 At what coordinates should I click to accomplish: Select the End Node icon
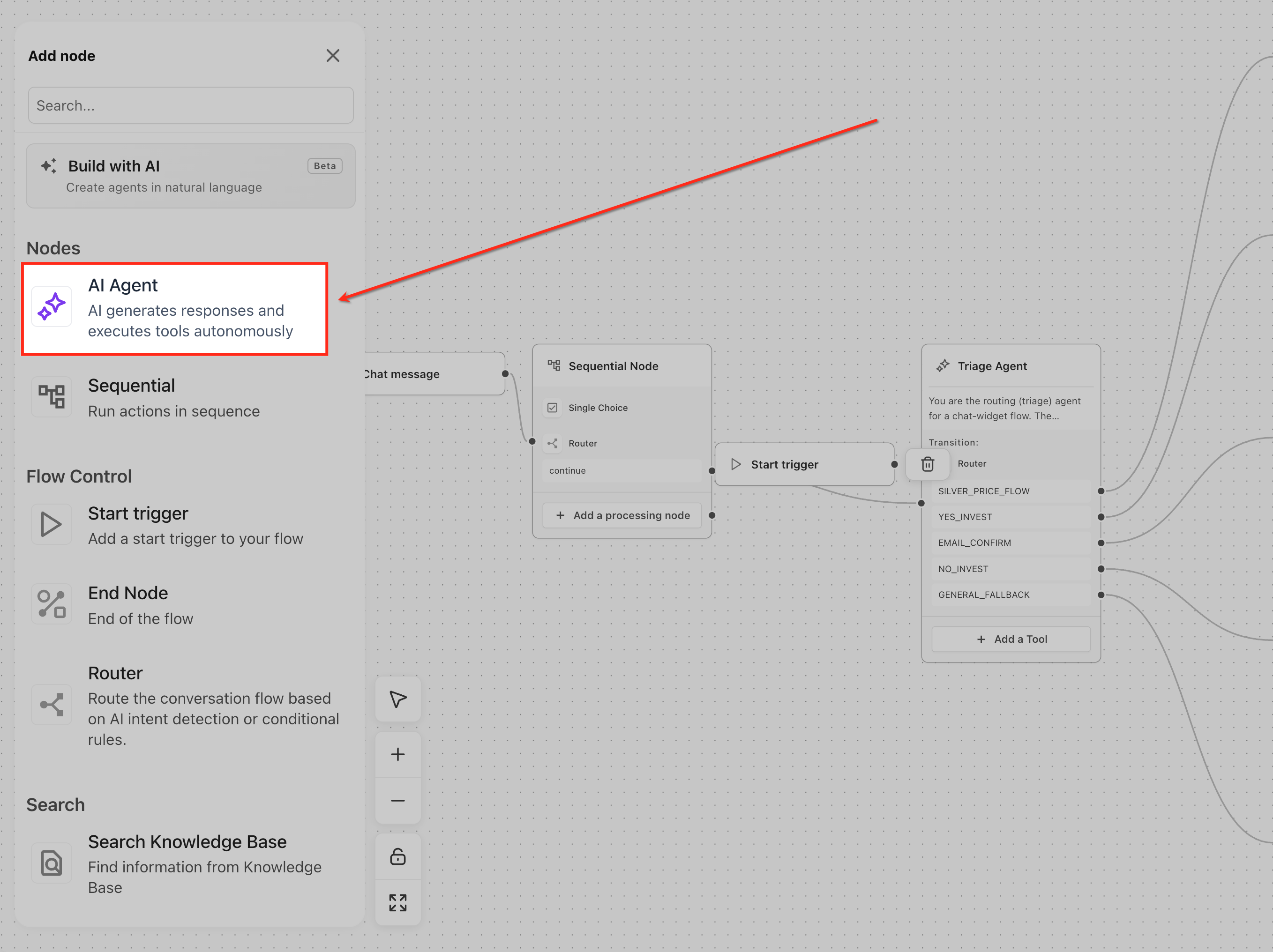51,604
